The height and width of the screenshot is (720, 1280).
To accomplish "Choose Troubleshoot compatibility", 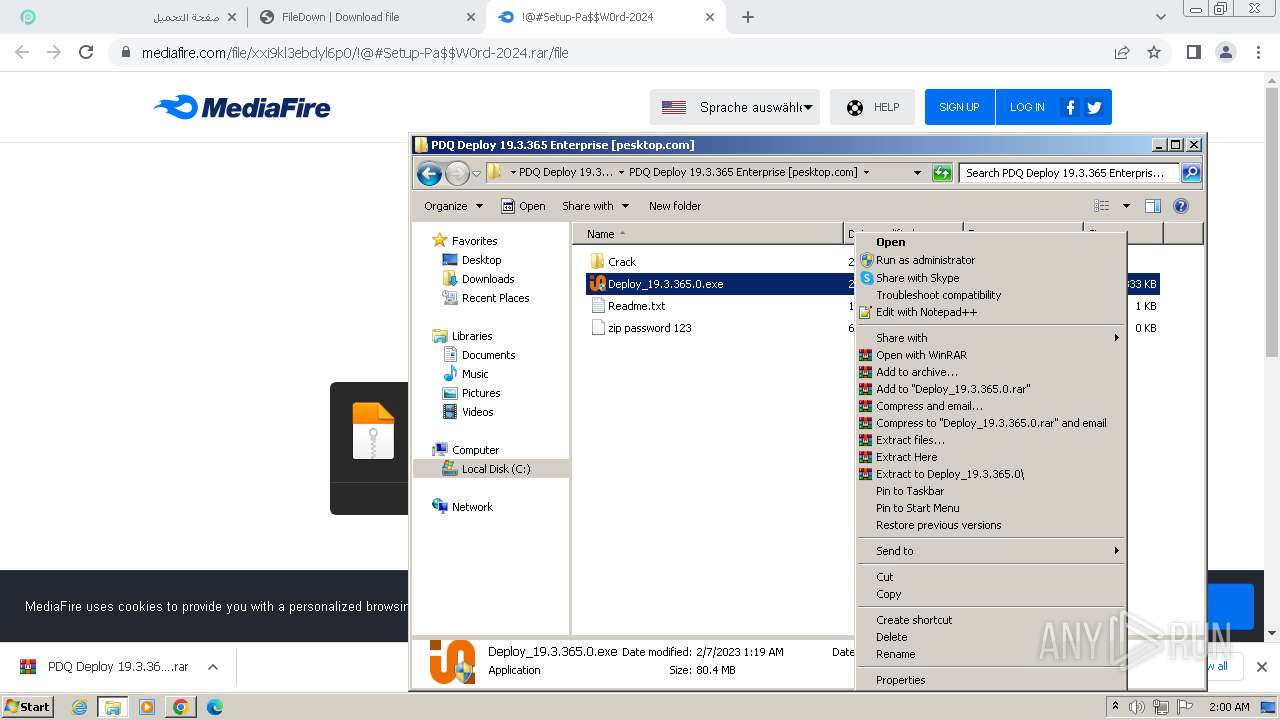I will pos(990,295).
